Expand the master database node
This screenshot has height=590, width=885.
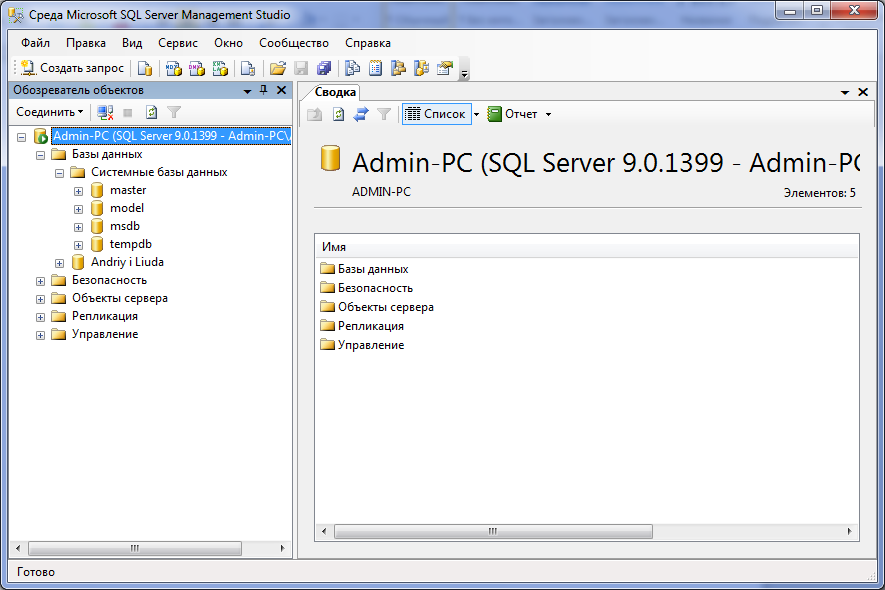point(78,191)
